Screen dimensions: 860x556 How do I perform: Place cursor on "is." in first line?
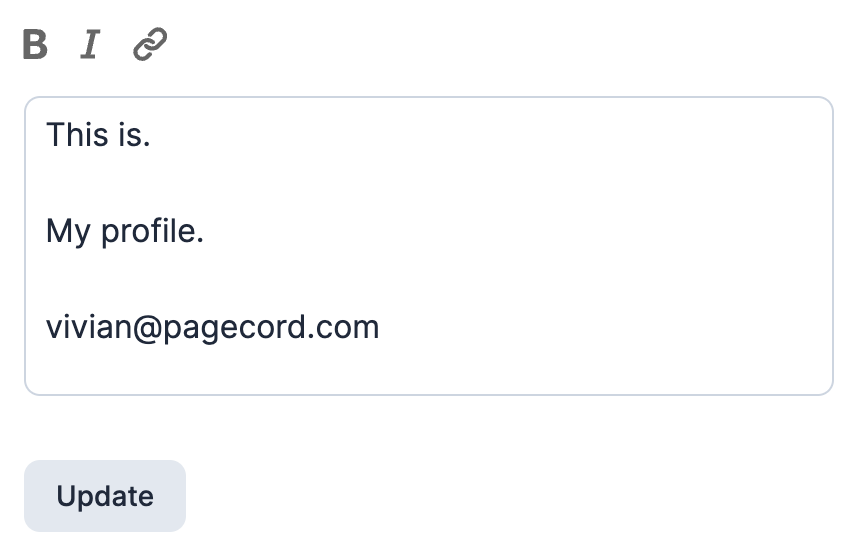pos(133,135)
